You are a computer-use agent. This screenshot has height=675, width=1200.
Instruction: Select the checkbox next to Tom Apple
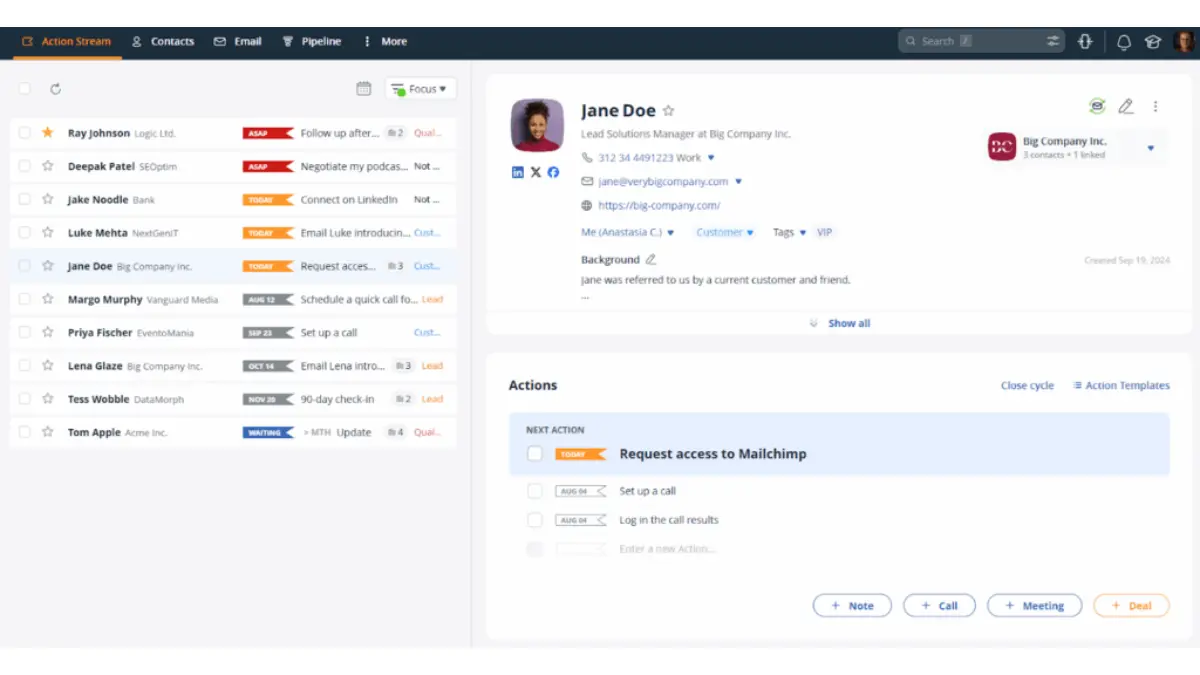point(24,432)
